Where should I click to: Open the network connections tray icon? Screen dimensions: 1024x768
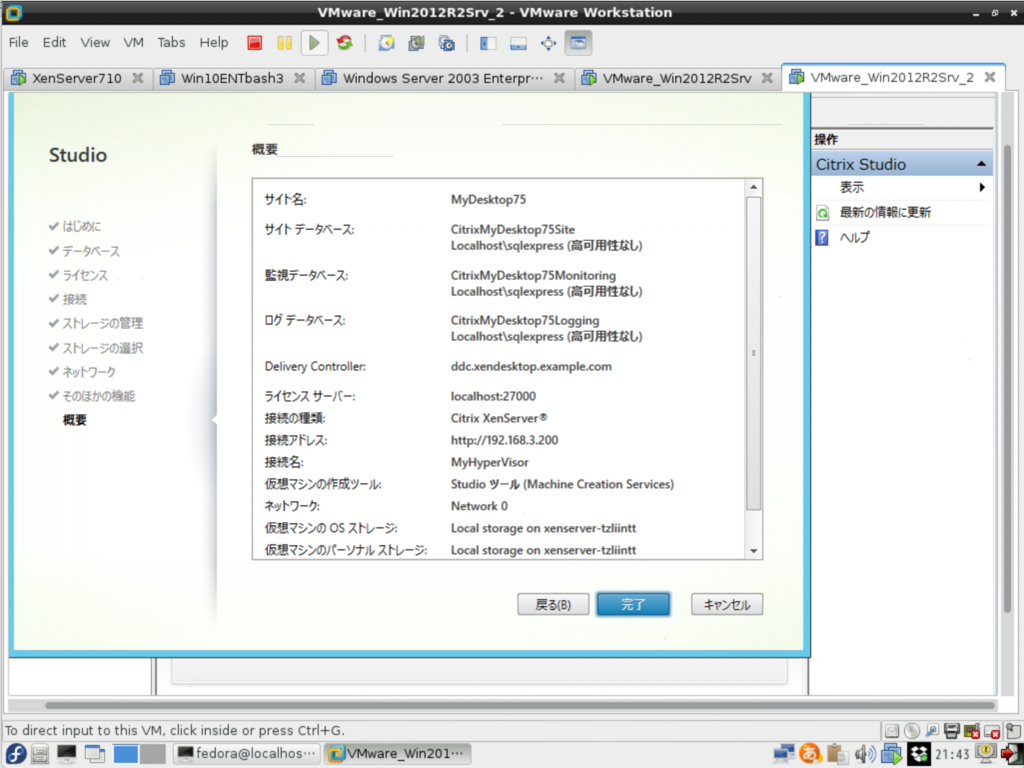point(784,754)
